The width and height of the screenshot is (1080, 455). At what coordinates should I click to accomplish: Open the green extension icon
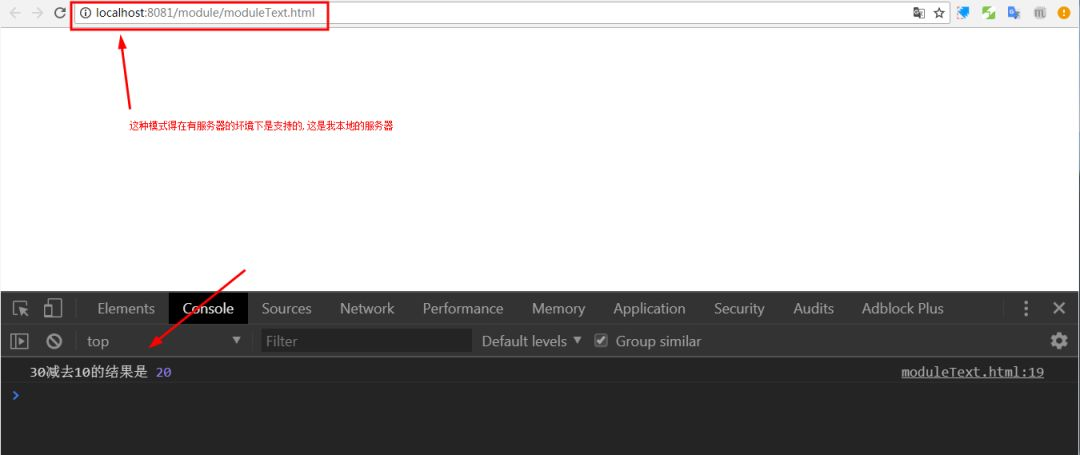(x=988, y=12)
